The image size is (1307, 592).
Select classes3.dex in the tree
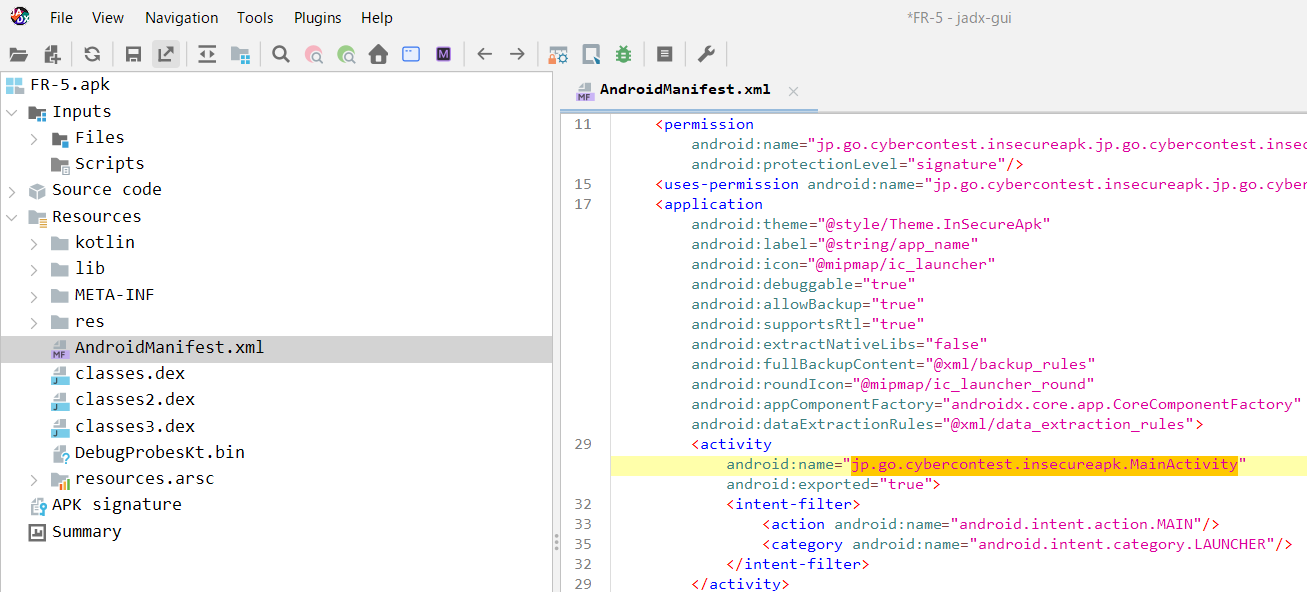(x=135, y=426)
